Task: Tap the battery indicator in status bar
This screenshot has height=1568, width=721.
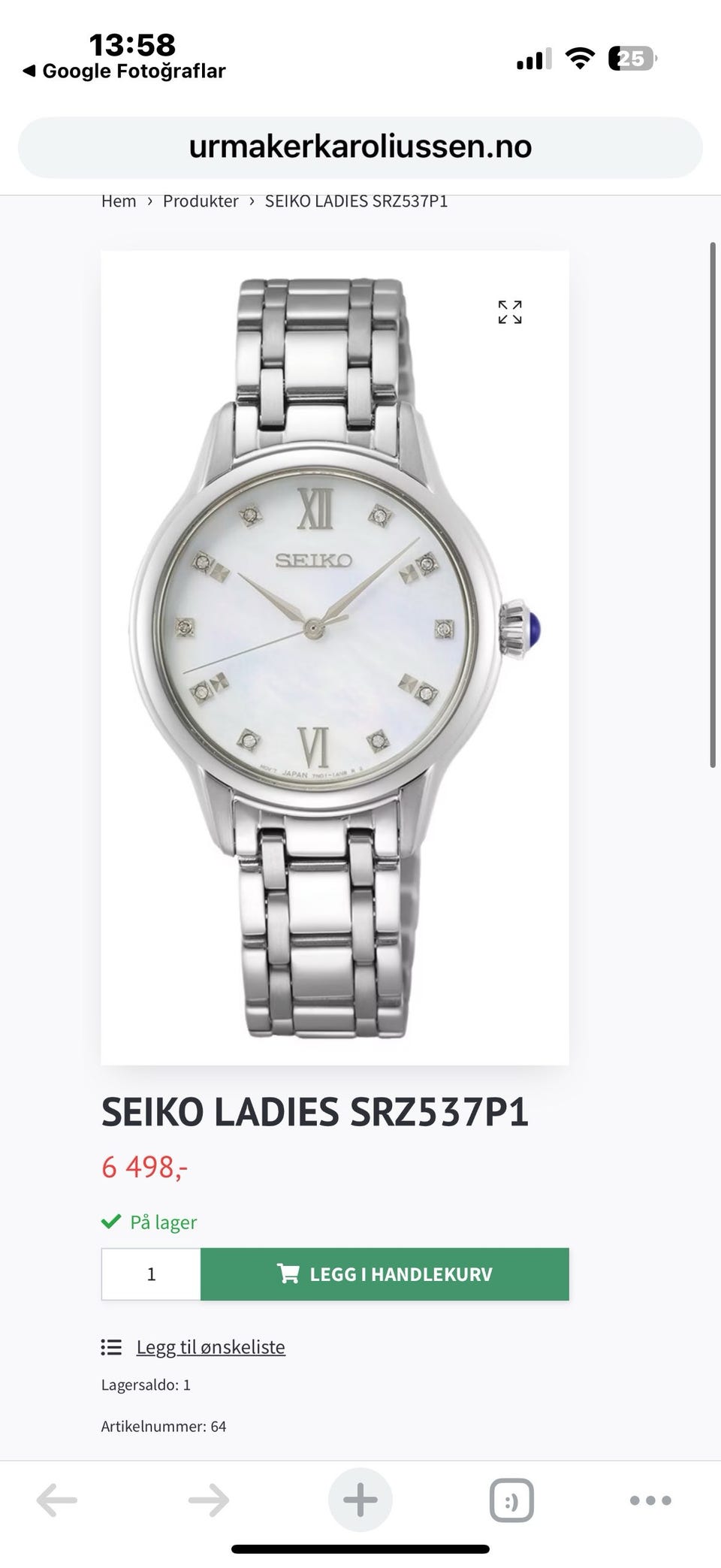Action: point(632,59)
